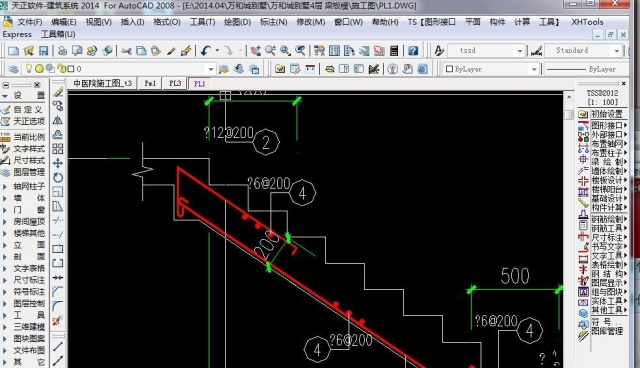Open the 文件(F) menu
640x368 pixels.
click(30, 22)
